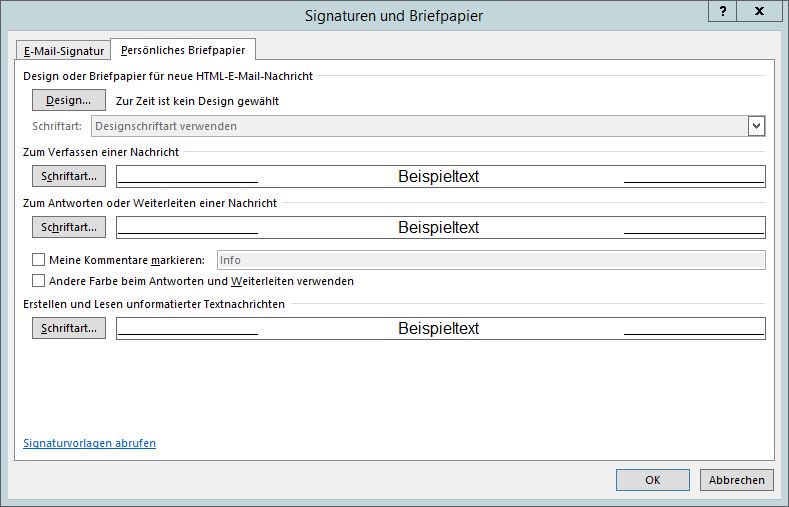Click the Designschriftart verwenden combo box
This screenshot has height=507, width=789.
tap(419, 126)
